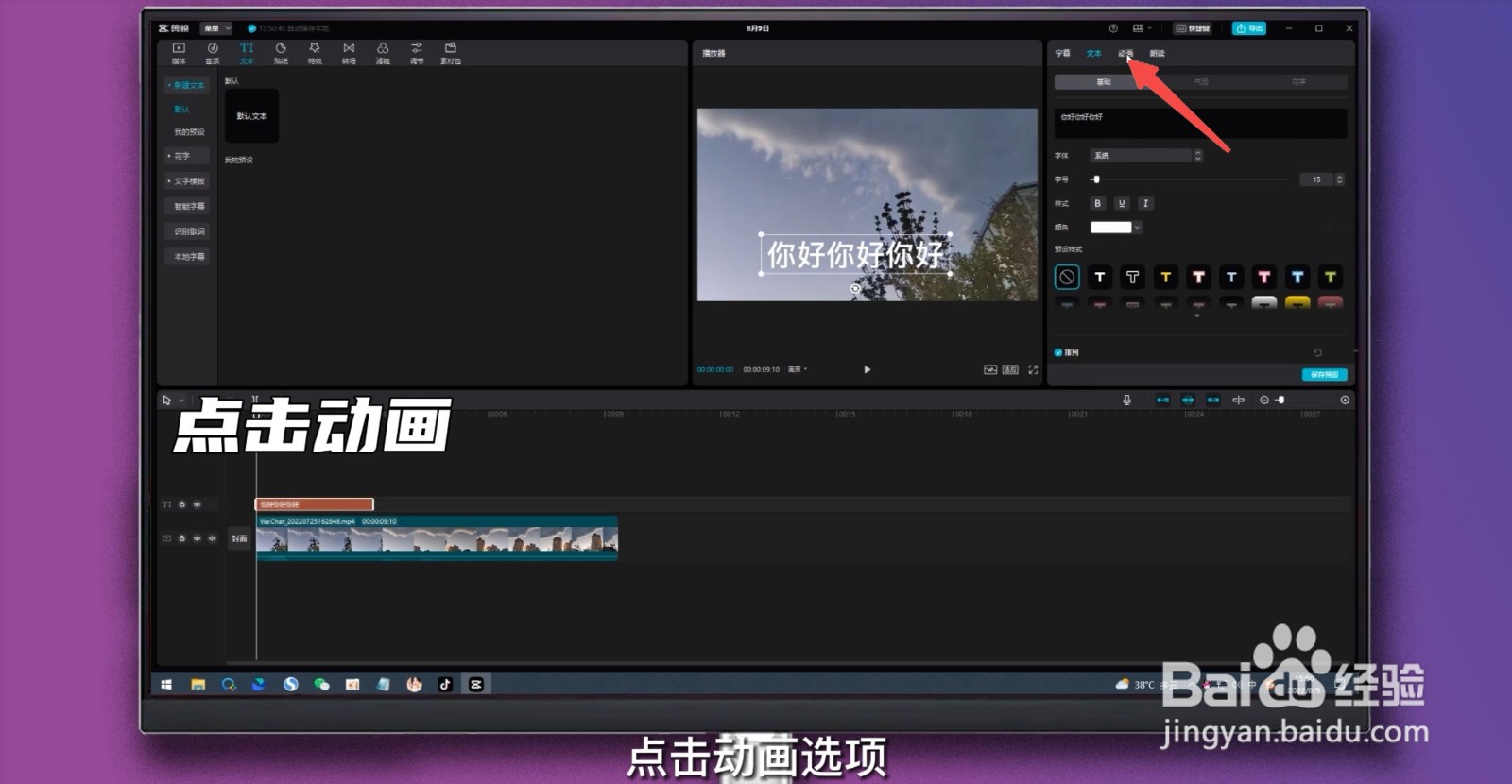Open the 素材包 material pack tab
The width and height of the screenshot is (1512, 784).
pyautogui.click(x=451, y=53)
